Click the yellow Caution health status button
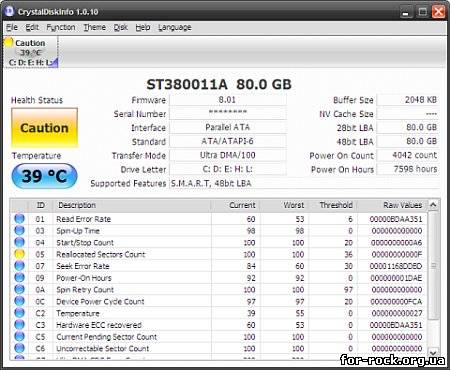 point(44,128)
